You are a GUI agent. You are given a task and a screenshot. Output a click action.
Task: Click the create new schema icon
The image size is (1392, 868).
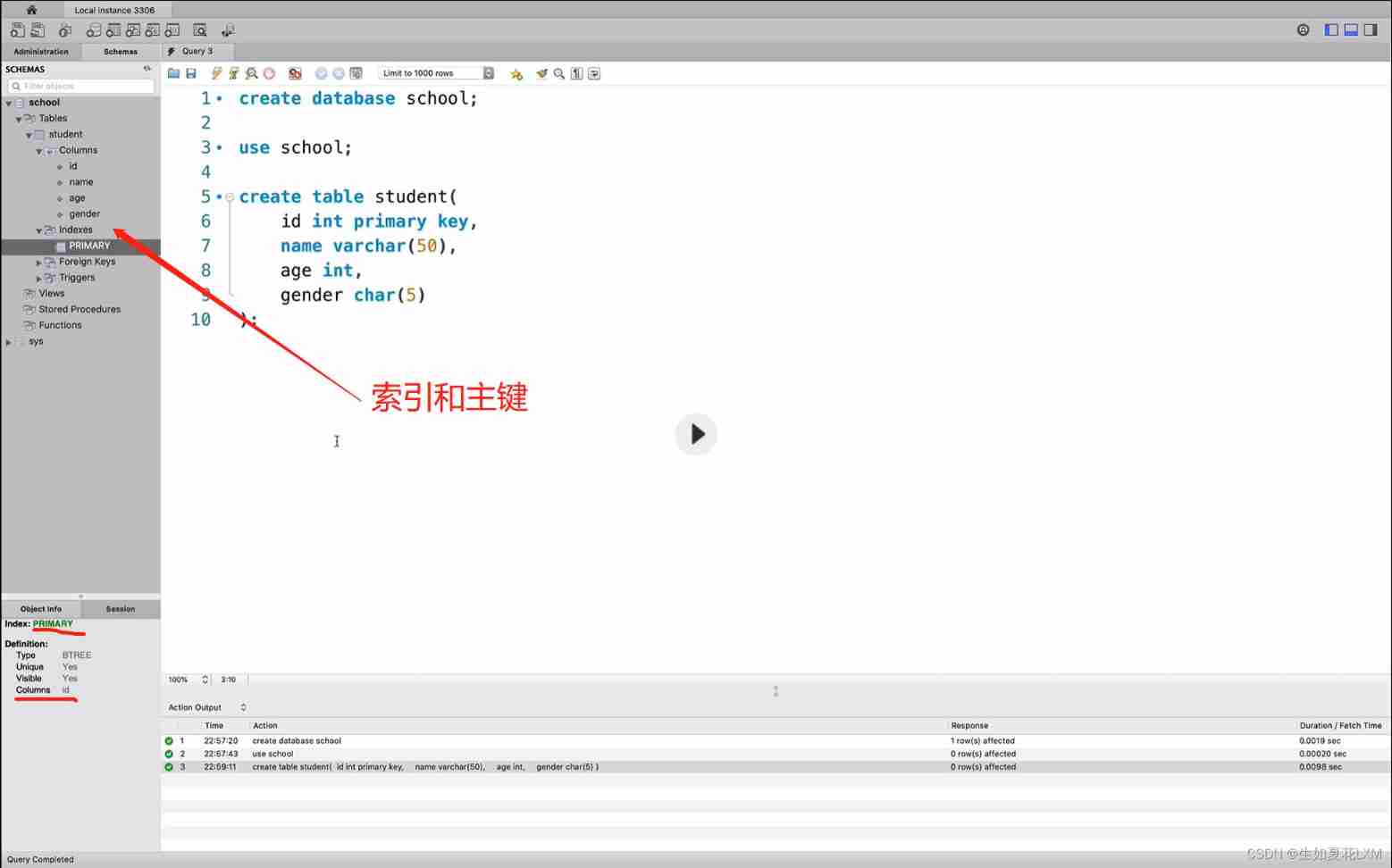click(94, 30)
